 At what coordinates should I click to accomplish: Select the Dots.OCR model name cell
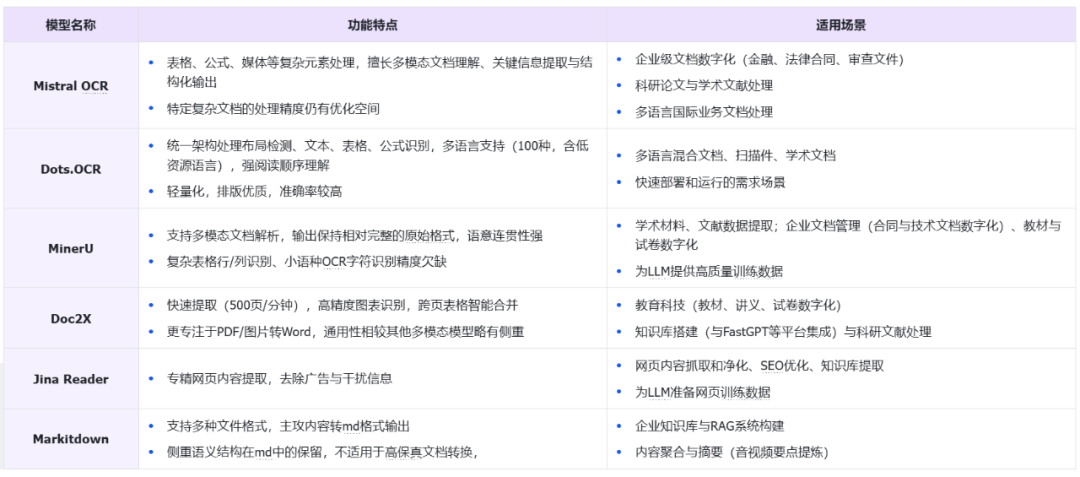click(x=70, y=169)
